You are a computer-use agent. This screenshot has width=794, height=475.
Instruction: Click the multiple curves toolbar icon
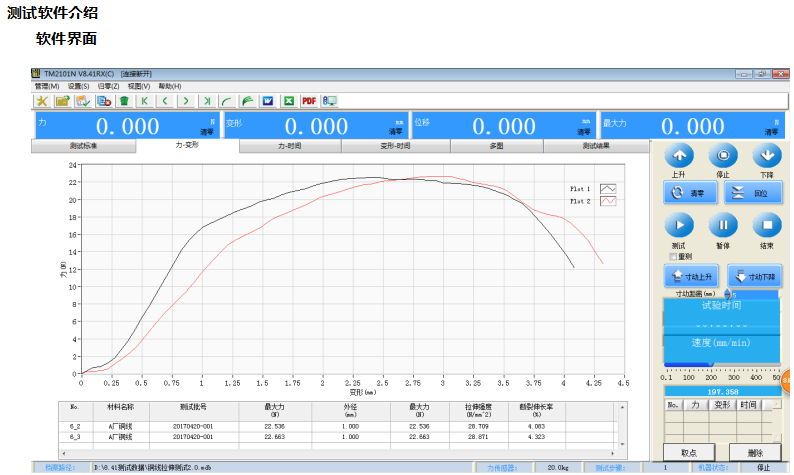(x=248, y=101)
